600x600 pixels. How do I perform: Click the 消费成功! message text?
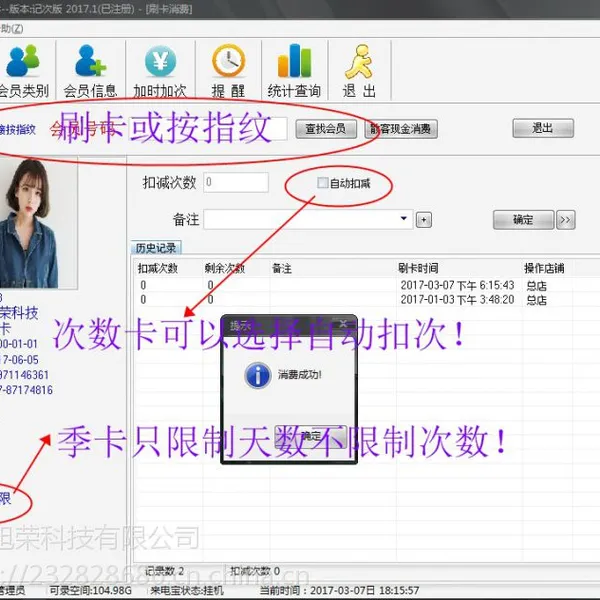point(300,374)
